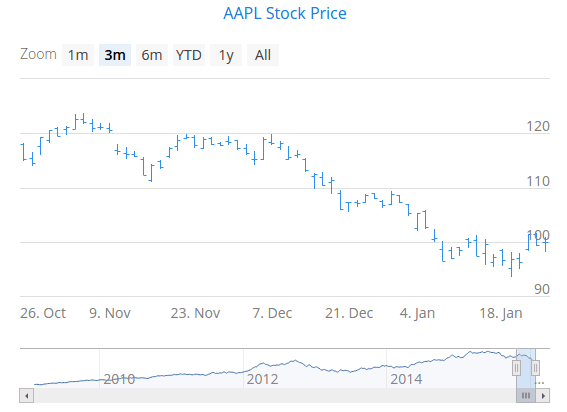
Task: Grab the left navigator range handle
Action: point(516,368)
